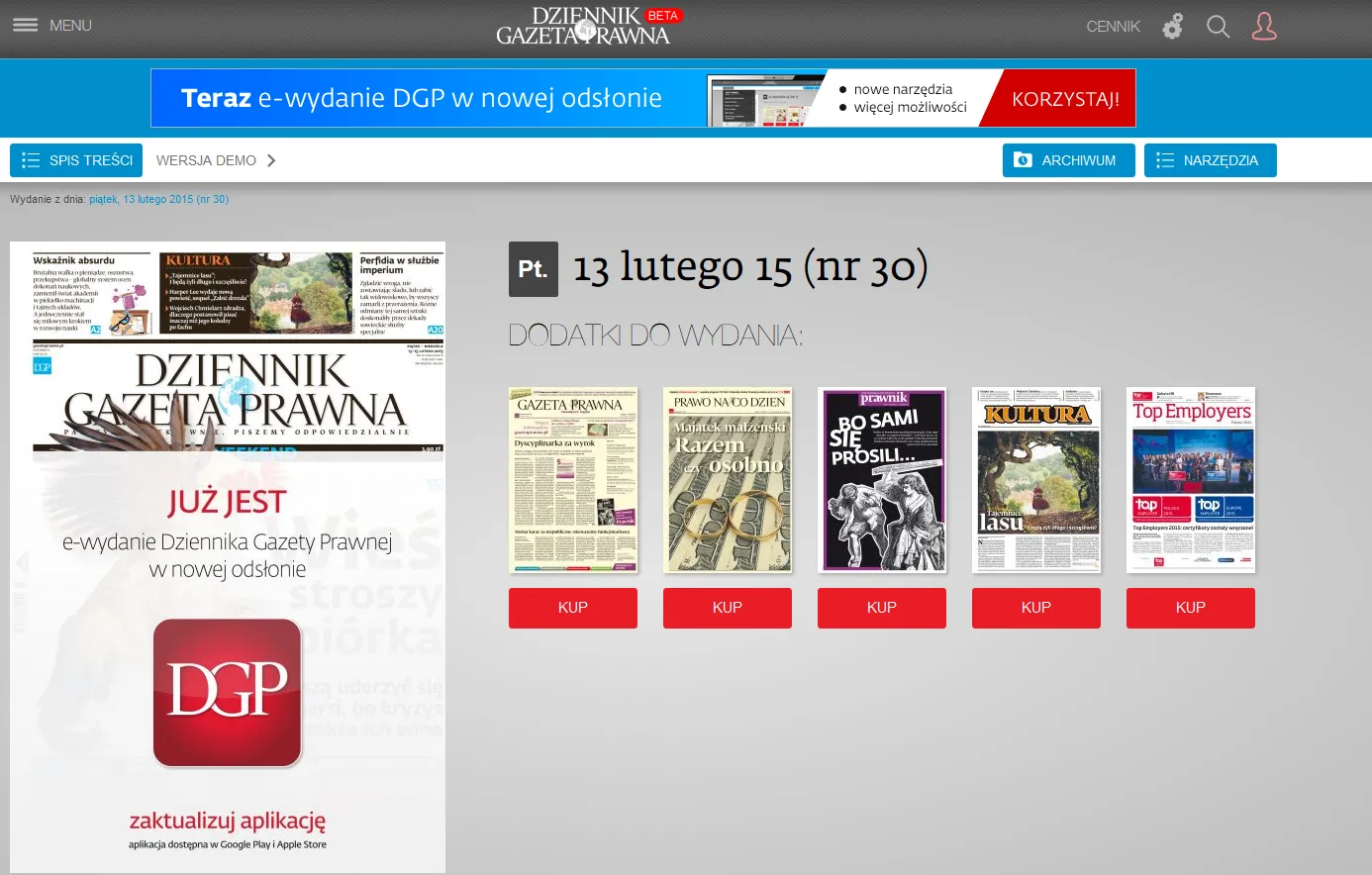Image resolution: width=1372 pixels, height=875 pixels.
Task: Select the Prawnik supplement cover
Action: pos(882,480)
